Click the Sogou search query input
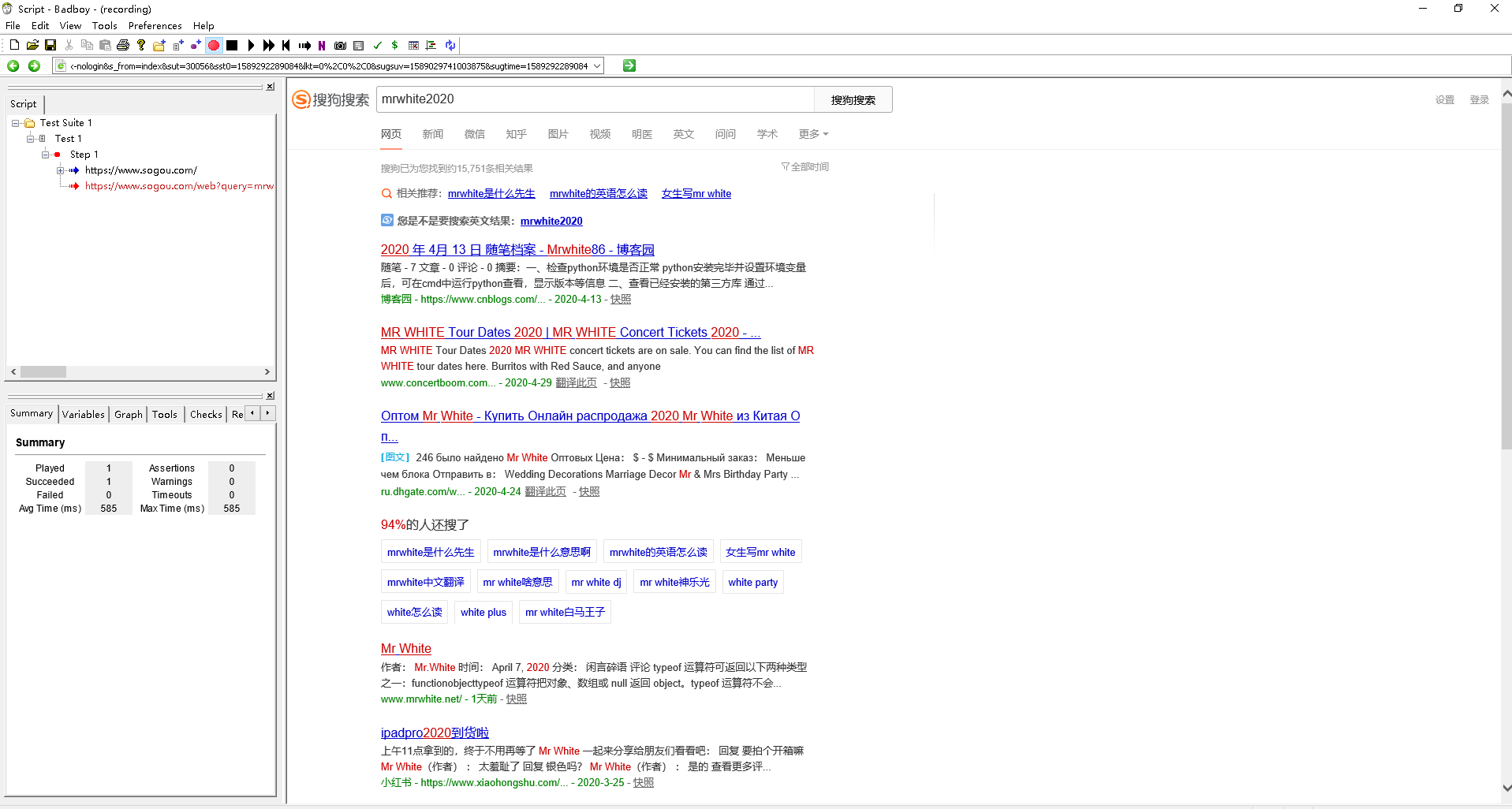The height and width of the screenshot is (809, 1512). pos(595,99)
